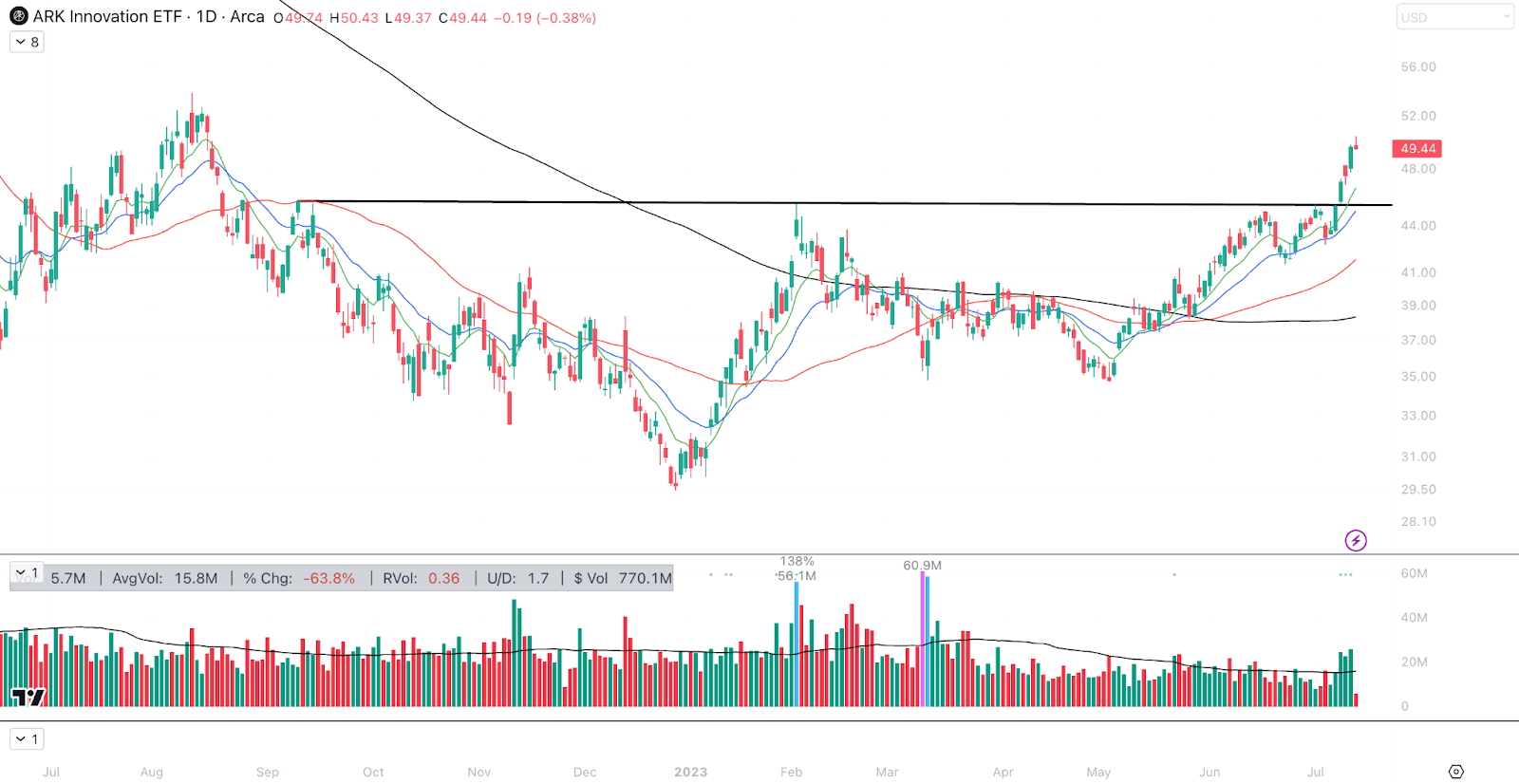Screen dimensions: 1519x784
Task: Open the USD currency dropdown
Action: [x=1454, y=17]
